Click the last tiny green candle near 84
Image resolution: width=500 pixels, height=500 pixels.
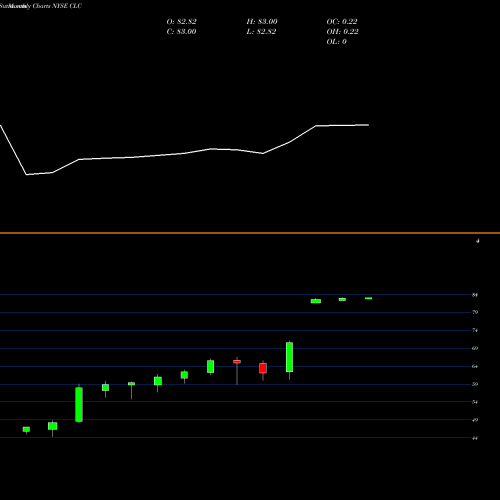[368, 298]
